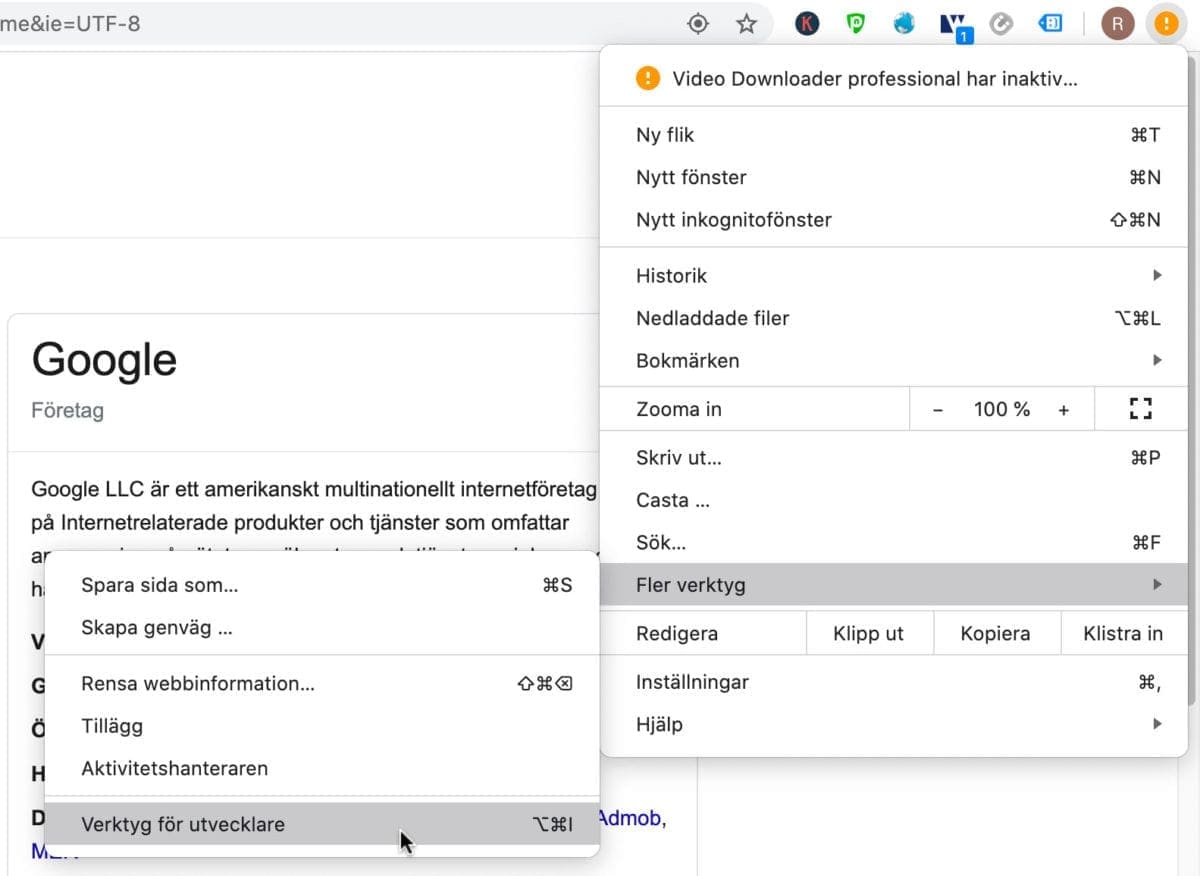This screenshot has width=1200, height=876.
Task: Open Nytt inkognitofönster
Action: [x=893, y=219]
